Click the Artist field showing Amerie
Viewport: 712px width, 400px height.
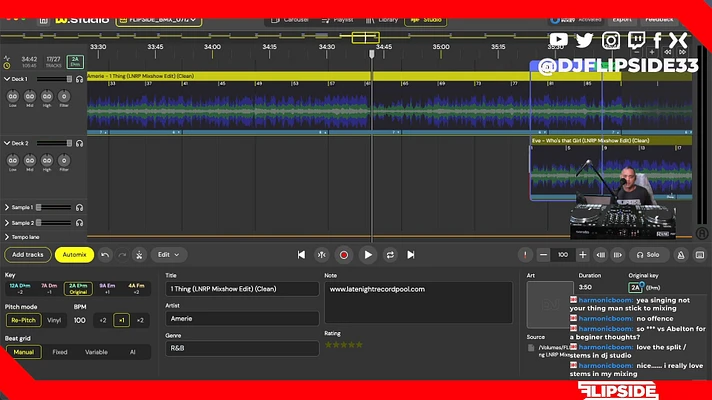242,319
